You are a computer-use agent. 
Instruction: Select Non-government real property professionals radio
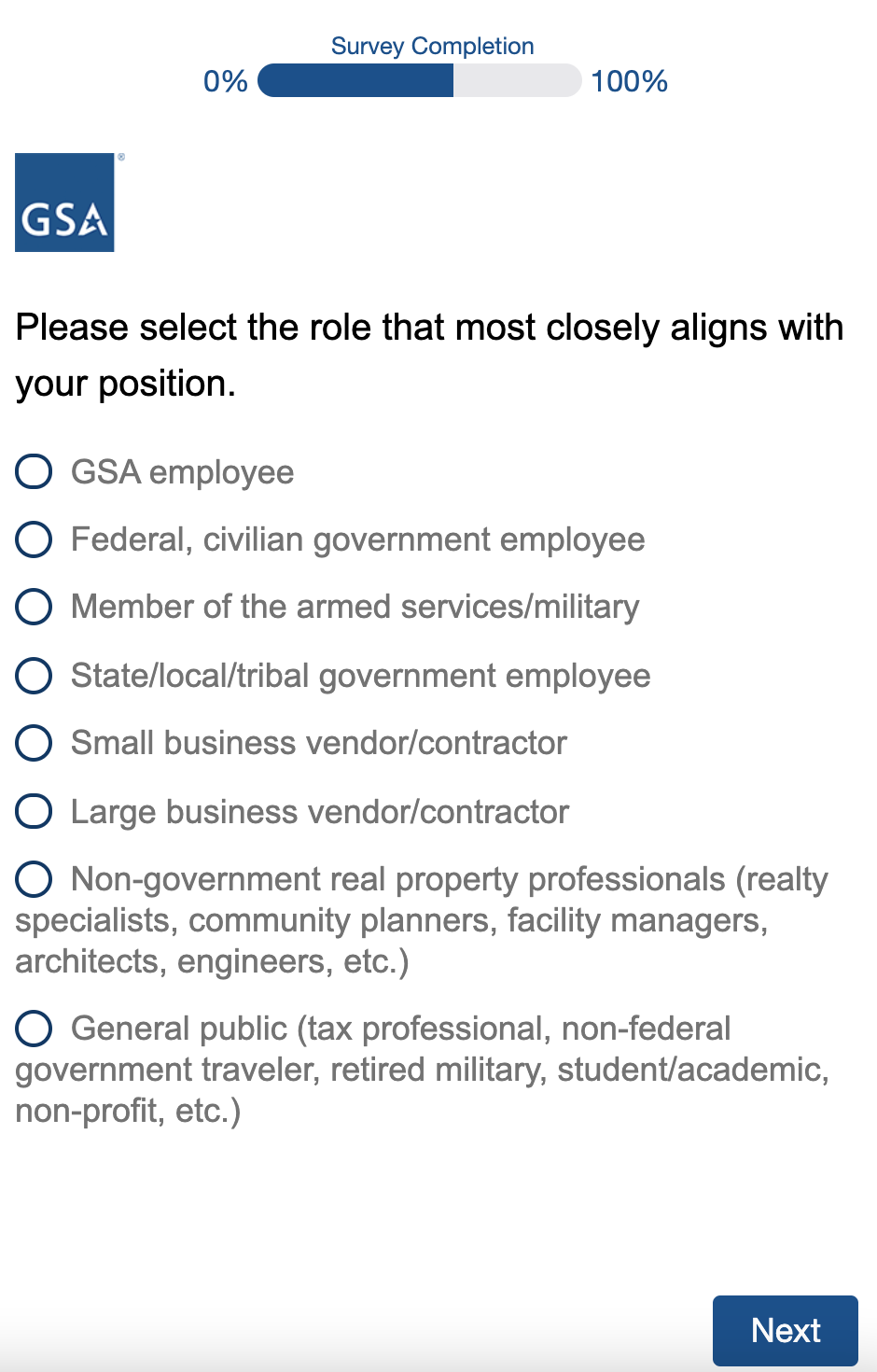tap(34, 878)
